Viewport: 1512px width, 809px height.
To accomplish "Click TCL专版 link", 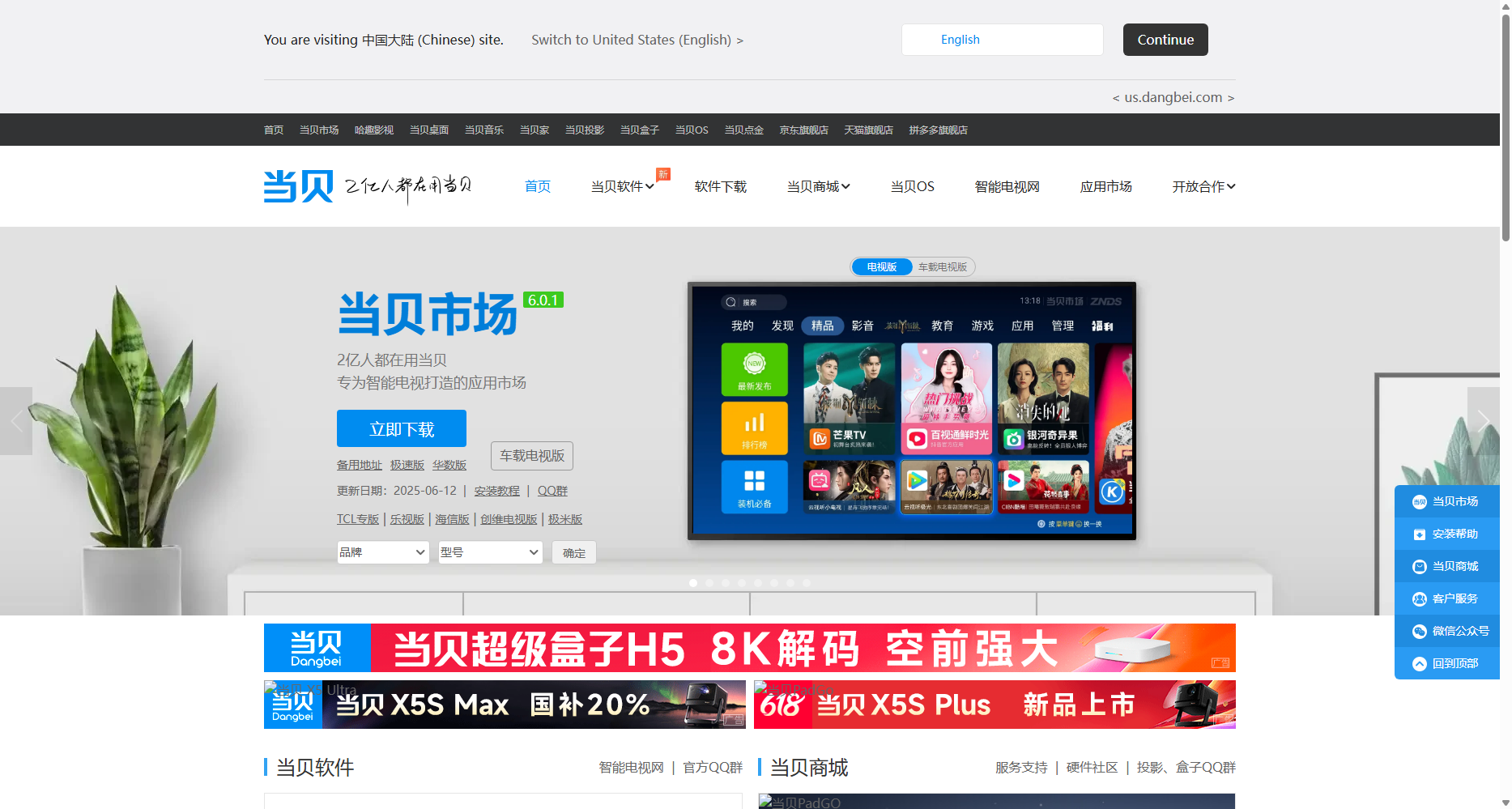I will [358, 519].
